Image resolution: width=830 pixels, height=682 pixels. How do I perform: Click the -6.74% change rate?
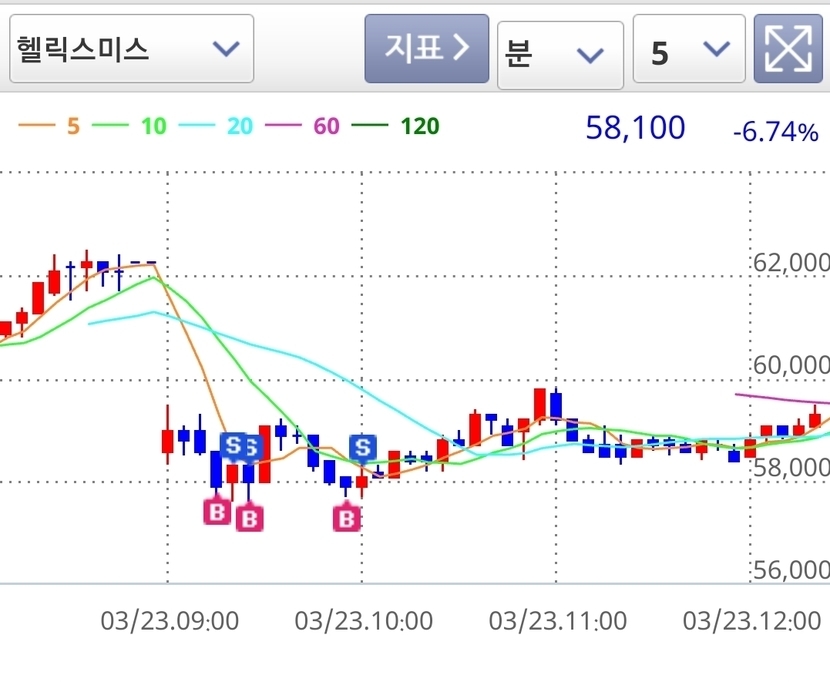coord(774,131)
